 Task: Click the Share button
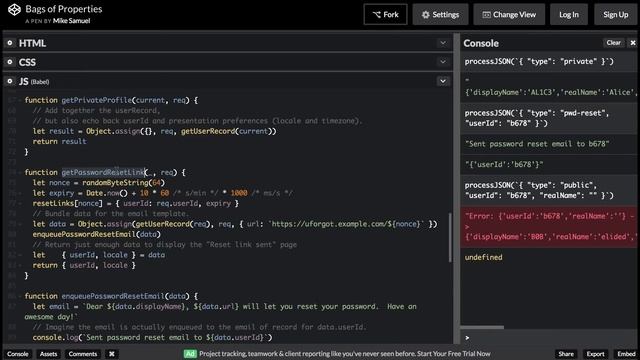pyautogui.click(x=566, y=354)
